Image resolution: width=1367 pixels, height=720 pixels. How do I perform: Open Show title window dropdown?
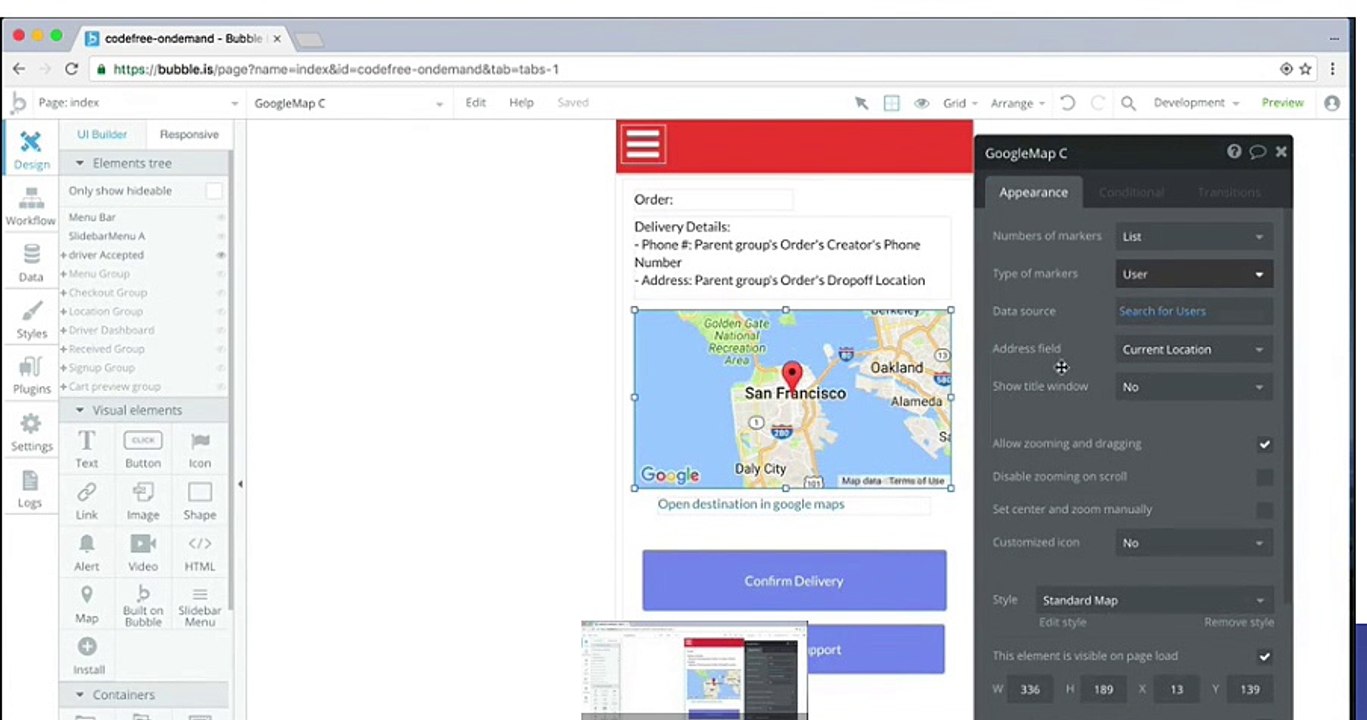point(1194,387)
